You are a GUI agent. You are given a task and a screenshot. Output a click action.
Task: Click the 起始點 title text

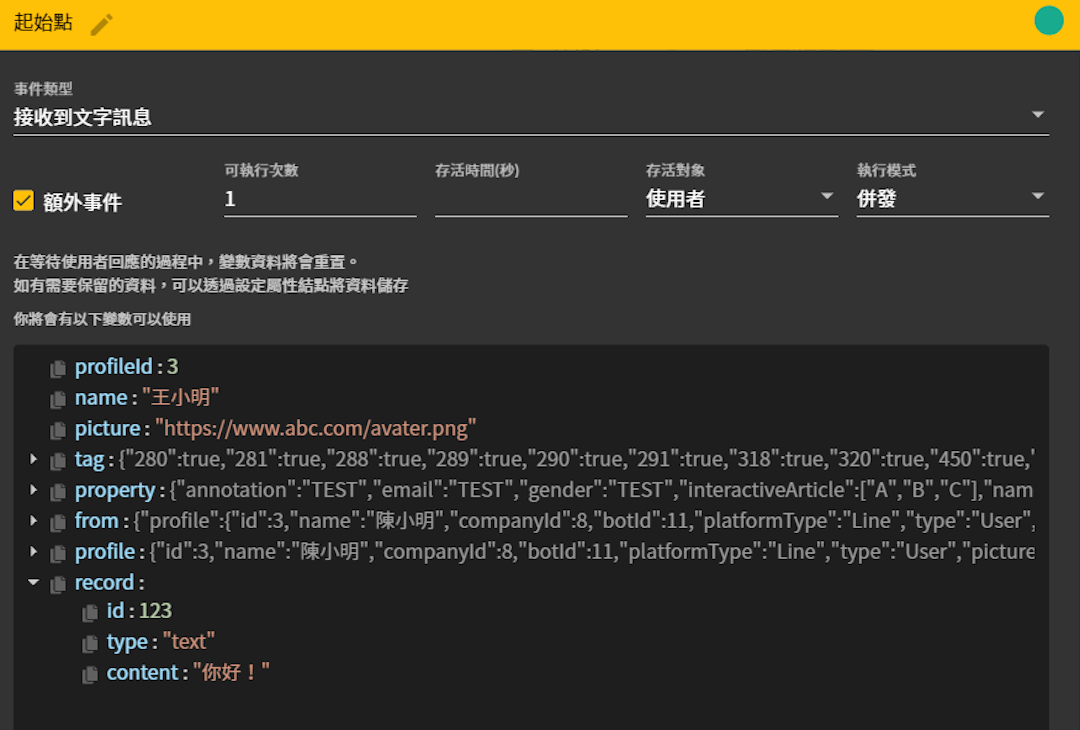(x=43, y=22)
